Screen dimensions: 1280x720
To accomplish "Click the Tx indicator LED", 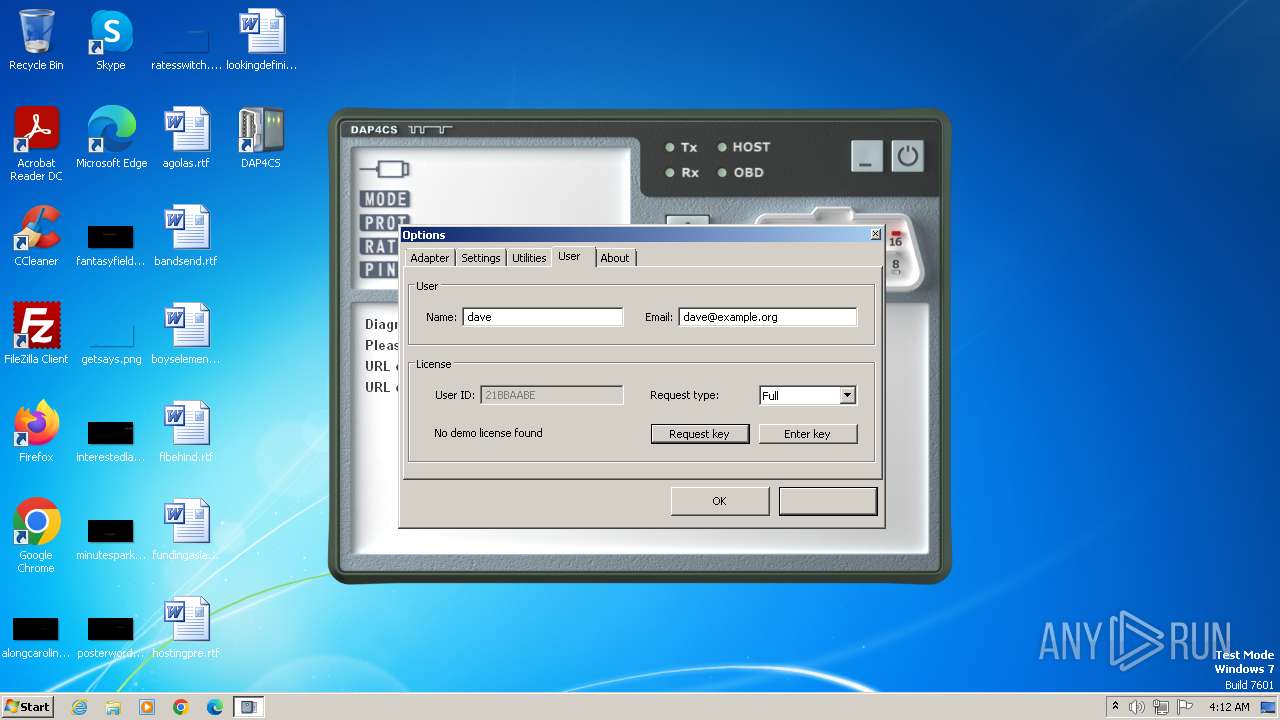I will pos(670,147).
